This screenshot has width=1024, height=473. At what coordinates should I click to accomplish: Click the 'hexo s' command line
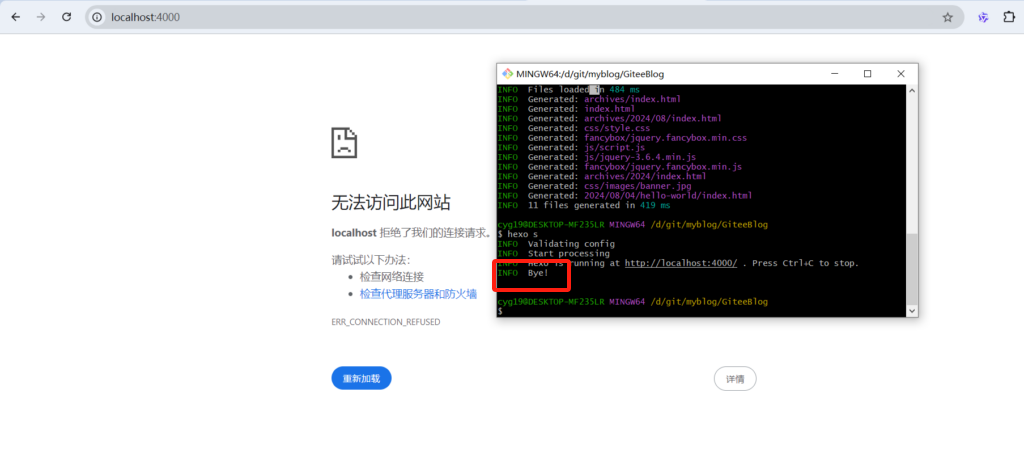tap(518, 234)
